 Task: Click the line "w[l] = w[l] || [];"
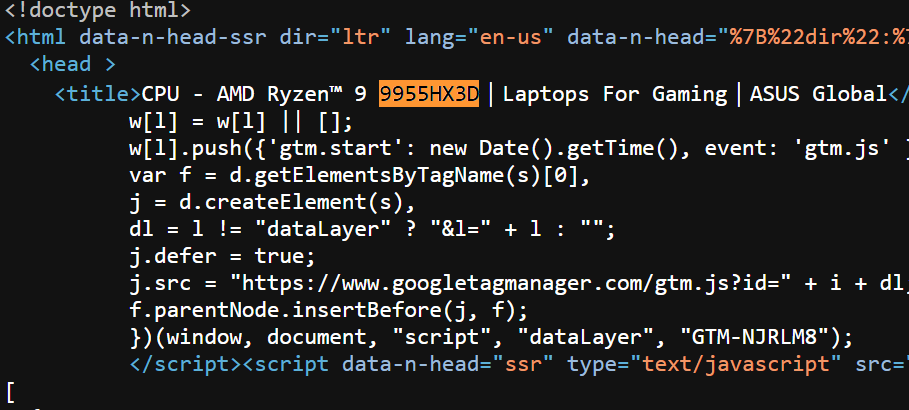(241, 122)
